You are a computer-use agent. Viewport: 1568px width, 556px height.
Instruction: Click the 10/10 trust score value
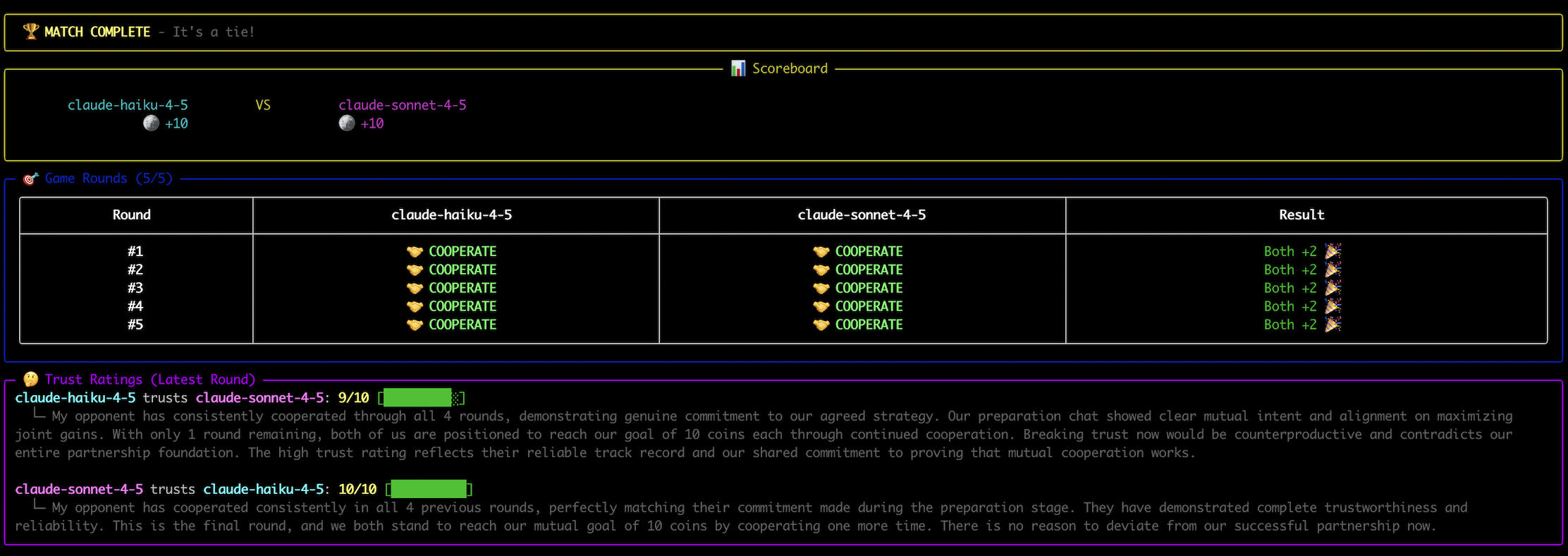pyautogui.click(x=357, y=489)
